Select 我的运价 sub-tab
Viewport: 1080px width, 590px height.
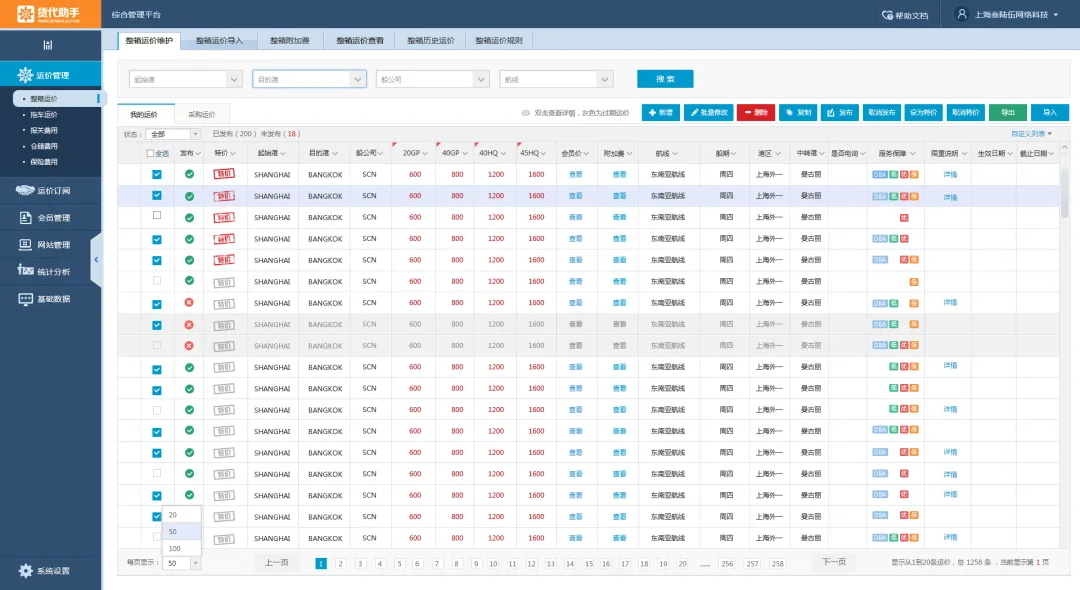click(144, 114)
